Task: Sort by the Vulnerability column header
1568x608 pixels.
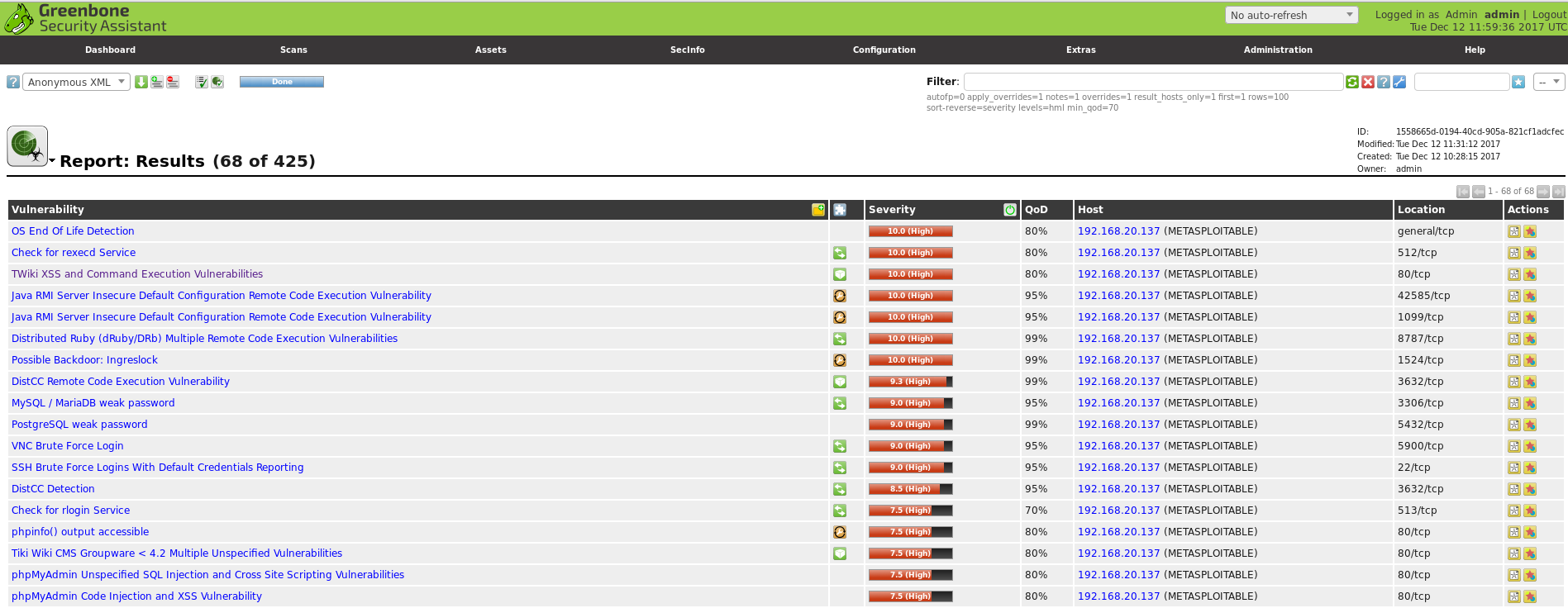Action: click(x=47, y=210)
